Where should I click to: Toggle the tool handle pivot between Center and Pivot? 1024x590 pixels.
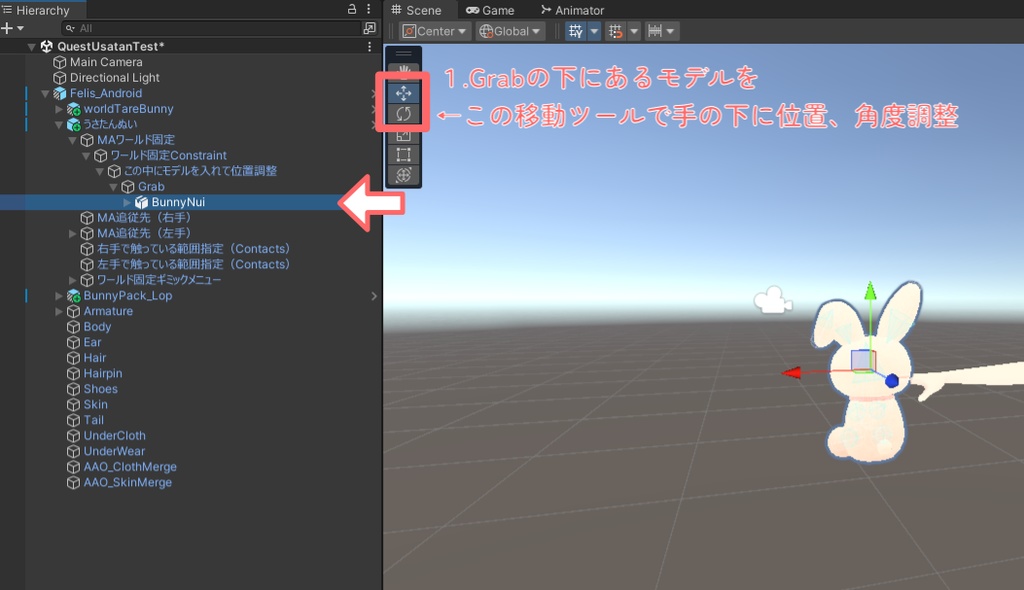(433, 30)
